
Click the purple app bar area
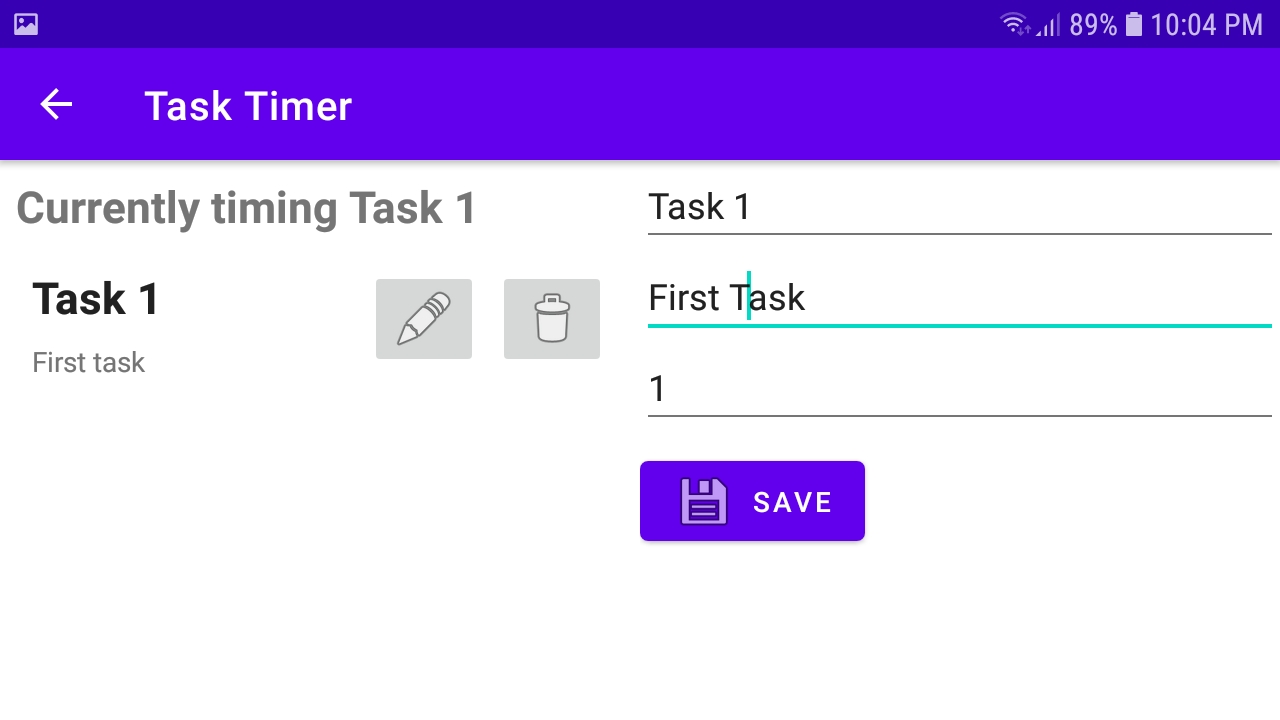coord(700,104)
